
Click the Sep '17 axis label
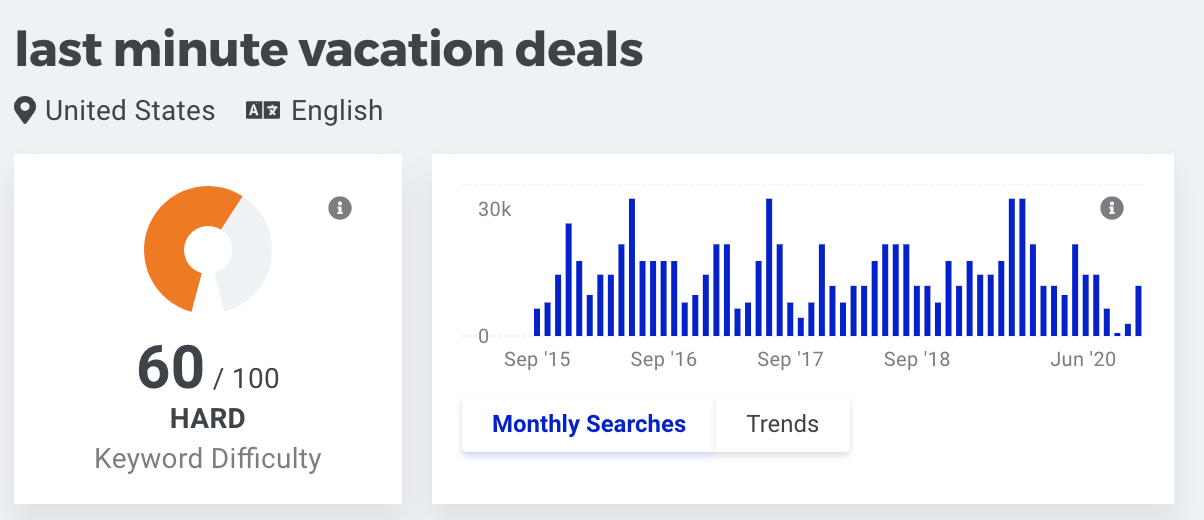coord(790,359)
